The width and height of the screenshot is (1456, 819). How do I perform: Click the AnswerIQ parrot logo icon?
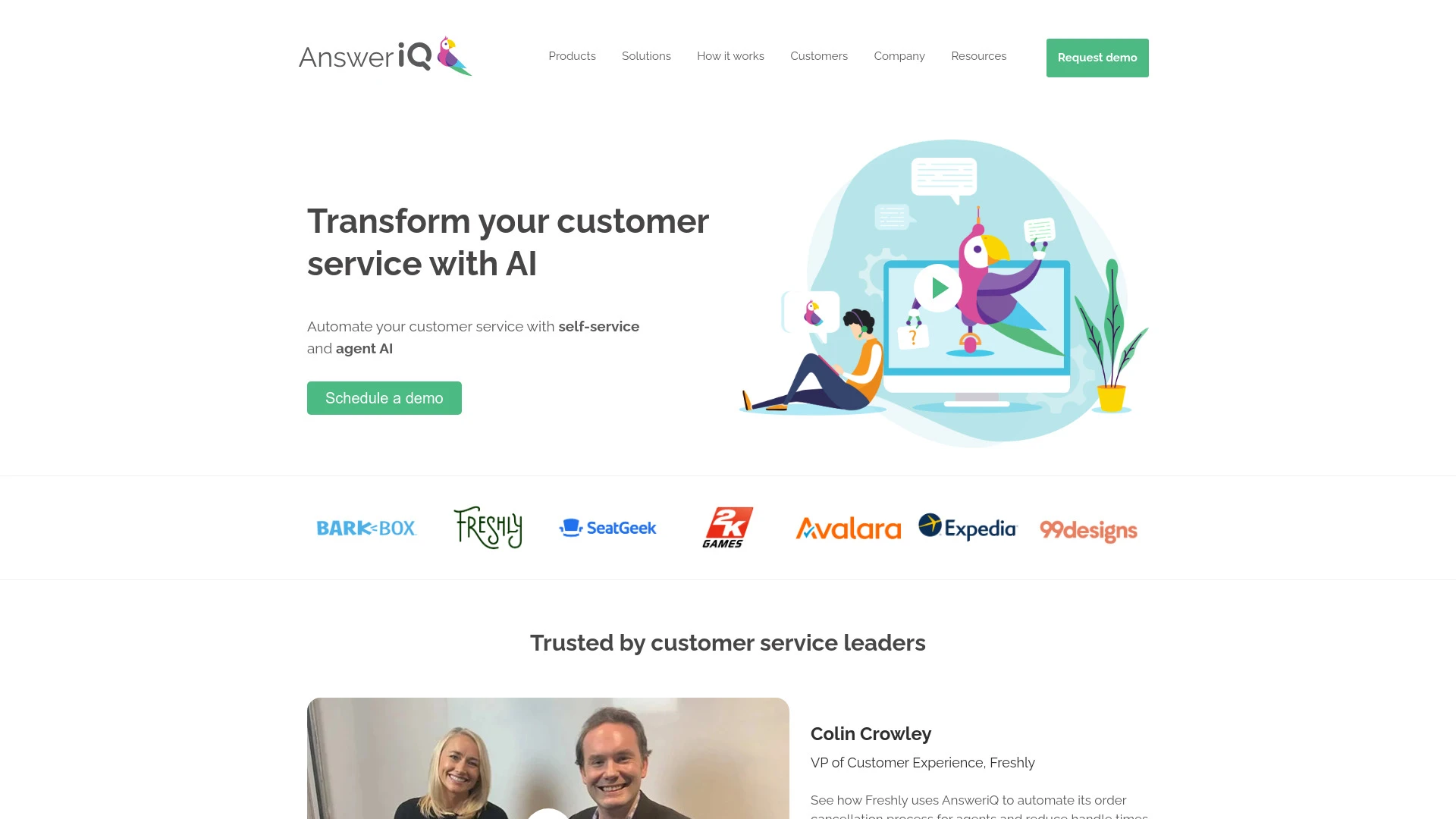(x=450, y=55)
